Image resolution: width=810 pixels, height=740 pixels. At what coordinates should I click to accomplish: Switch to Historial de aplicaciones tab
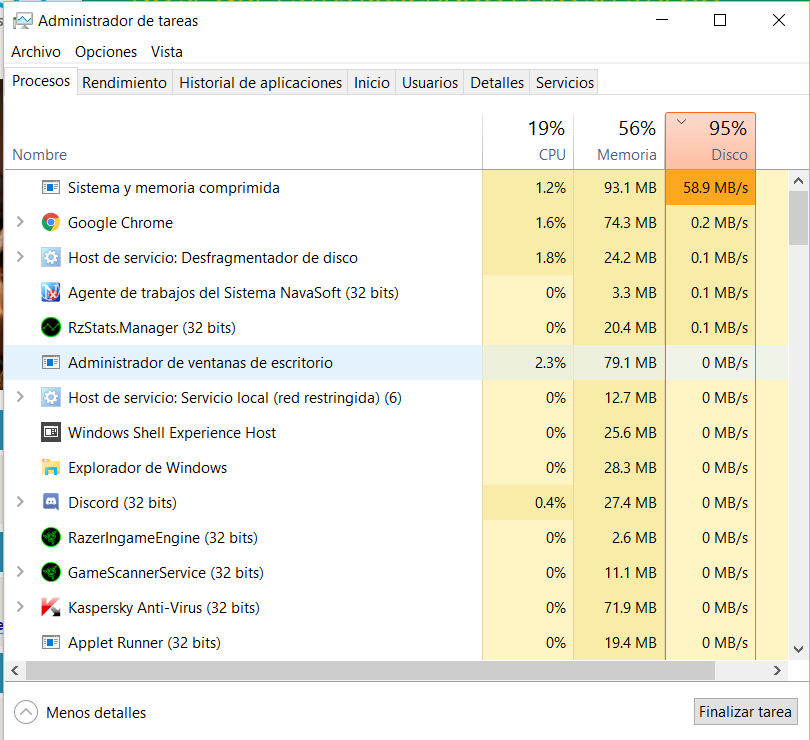click(x=260, y=83)
